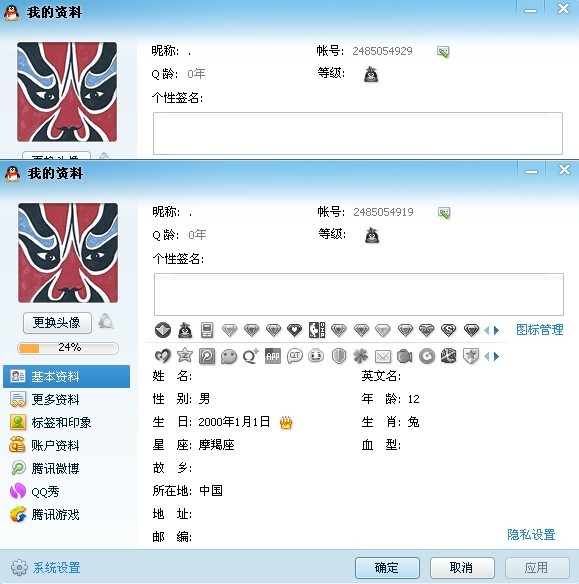This screenshot has width=579, height=584.
Task: Page the first icon row left
Action: click(487, 330)
